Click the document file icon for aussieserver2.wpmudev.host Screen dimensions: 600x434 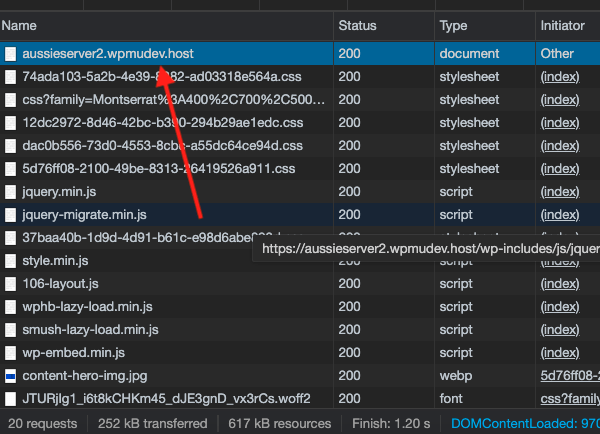(x=11, y=54)
